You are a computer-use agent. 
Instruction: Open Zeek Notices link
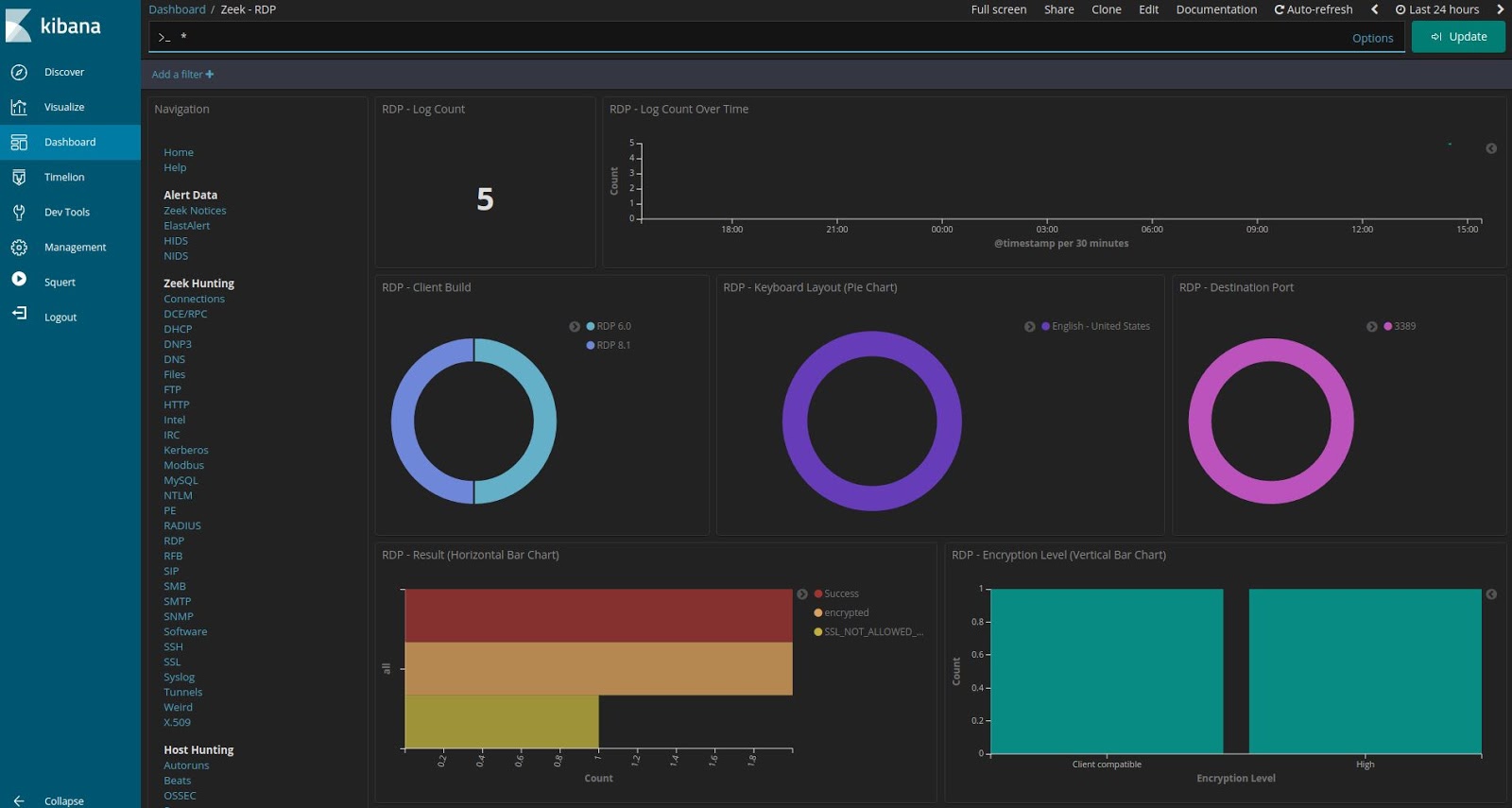195,211
